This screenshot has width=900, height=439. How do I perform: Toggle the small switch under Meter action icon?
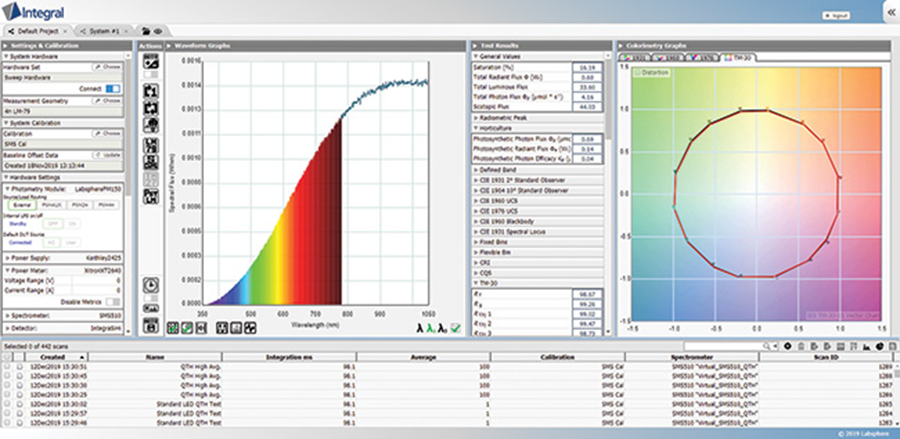pyautogui.click(x=151, y=75)
